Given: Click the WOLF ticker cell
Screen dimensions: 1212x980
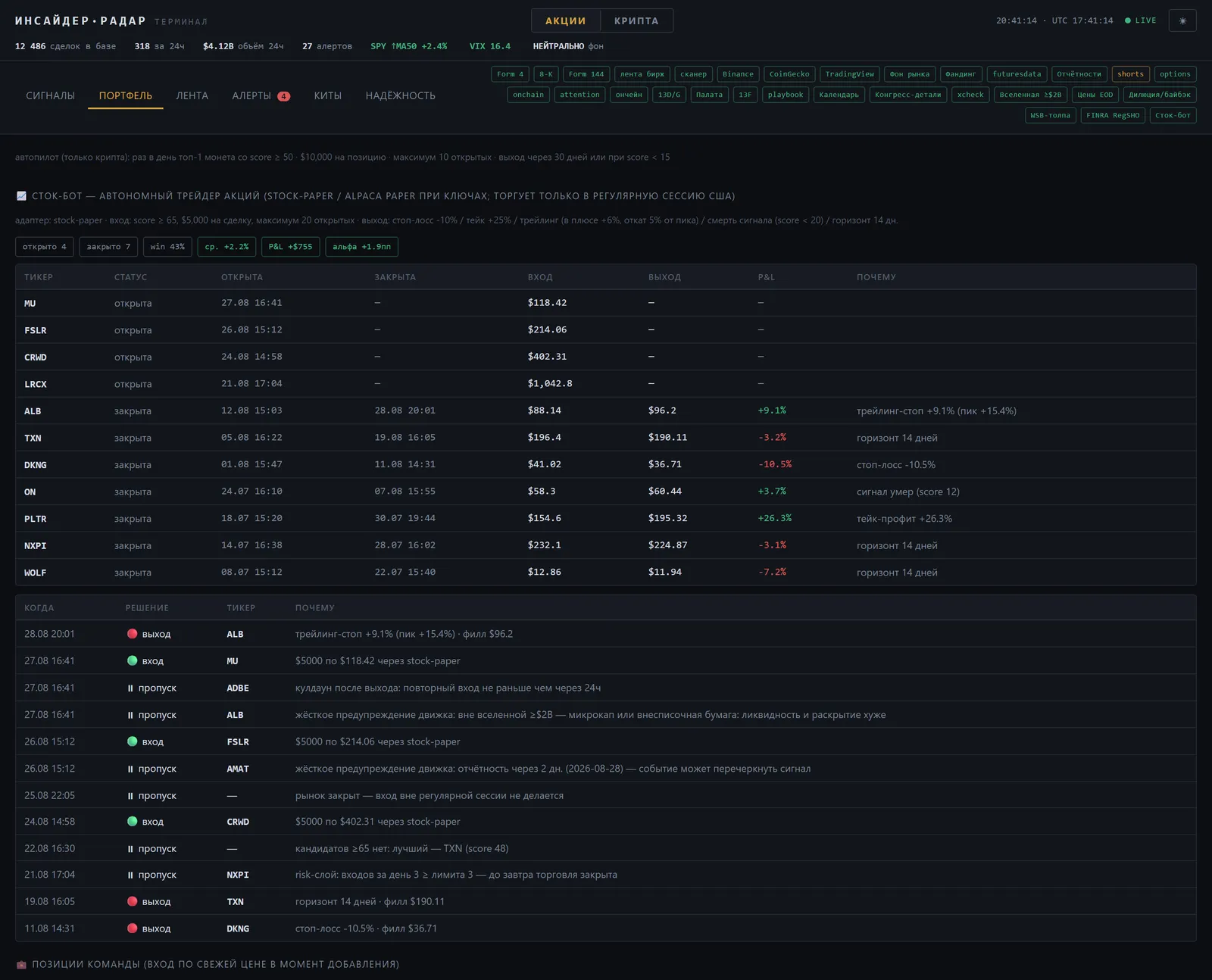Looking at the screenshot, I should pos(36,573).
